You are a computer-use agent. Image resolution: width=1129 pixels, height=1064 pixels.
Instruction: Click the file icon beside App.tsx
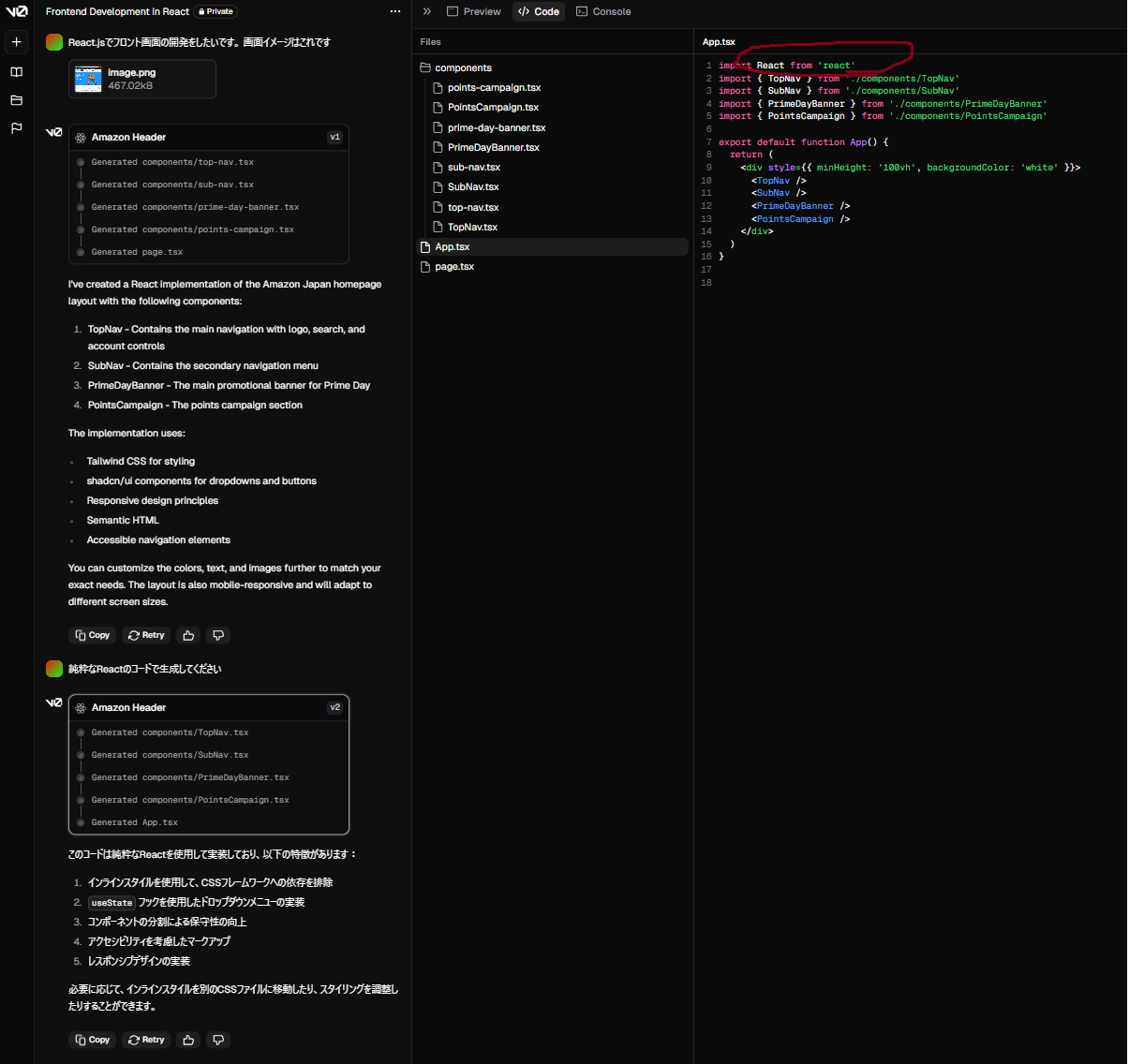point(425,246)
